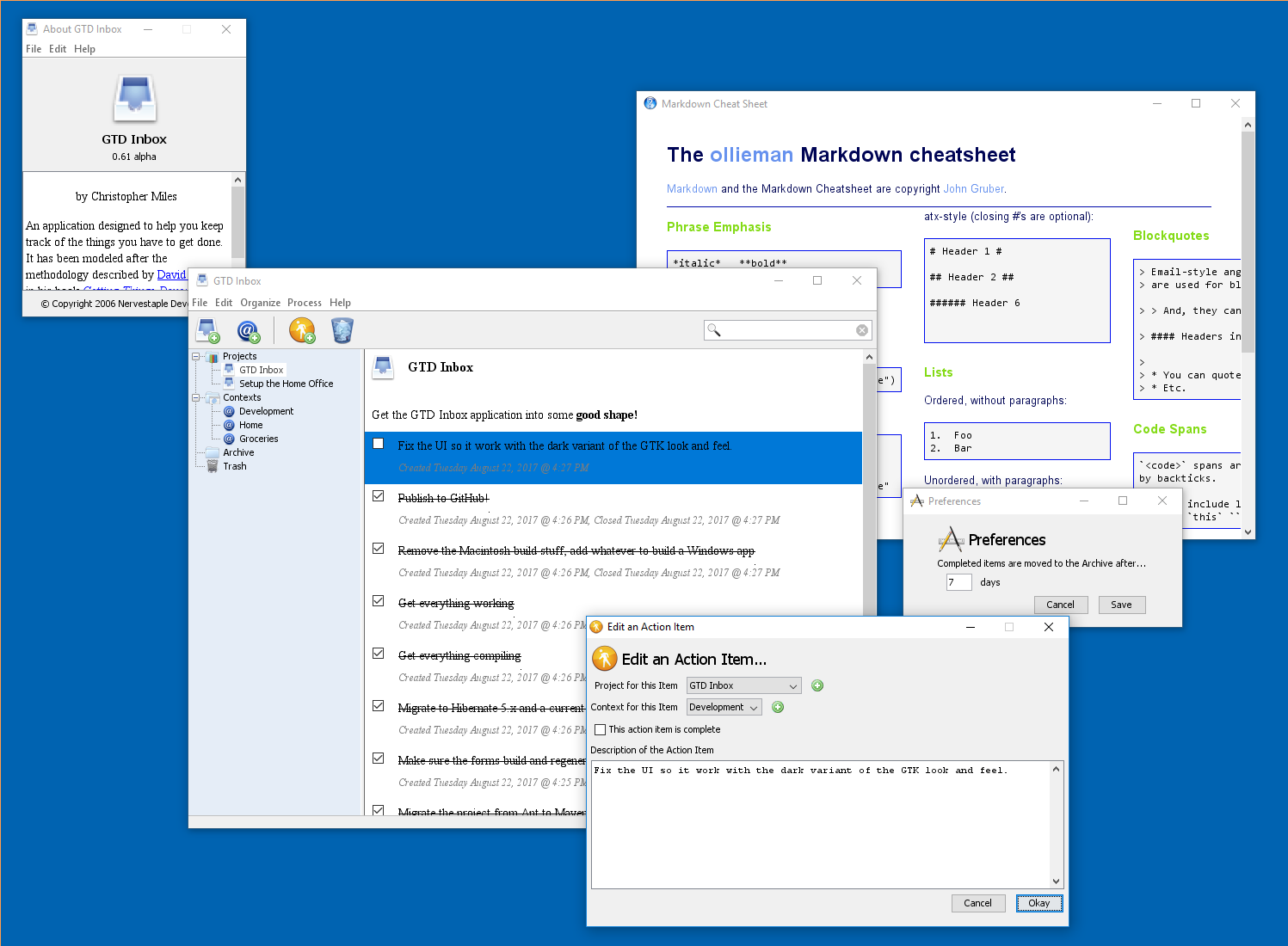Open the Process menu

305,303
